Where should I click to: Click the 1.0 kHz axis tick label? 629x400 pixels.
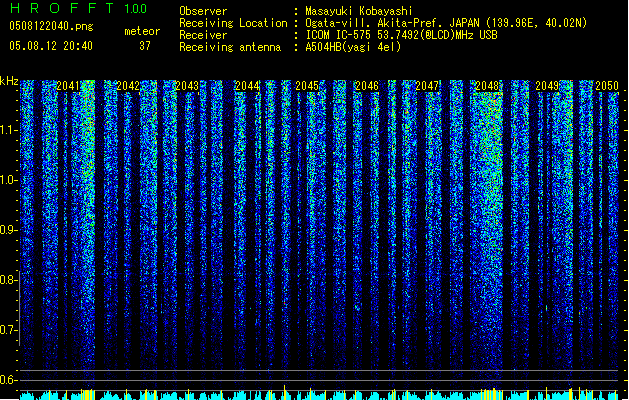(x=8, y=181)
